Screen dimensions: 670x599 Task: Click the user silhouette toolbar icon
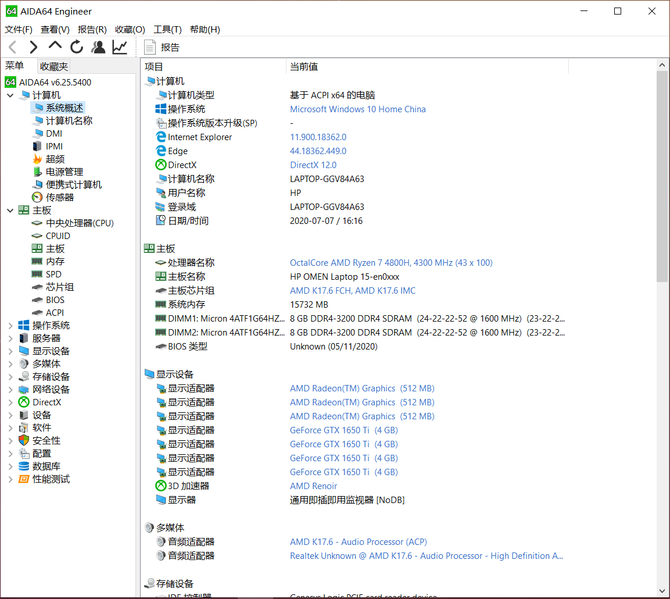point(98,47)
